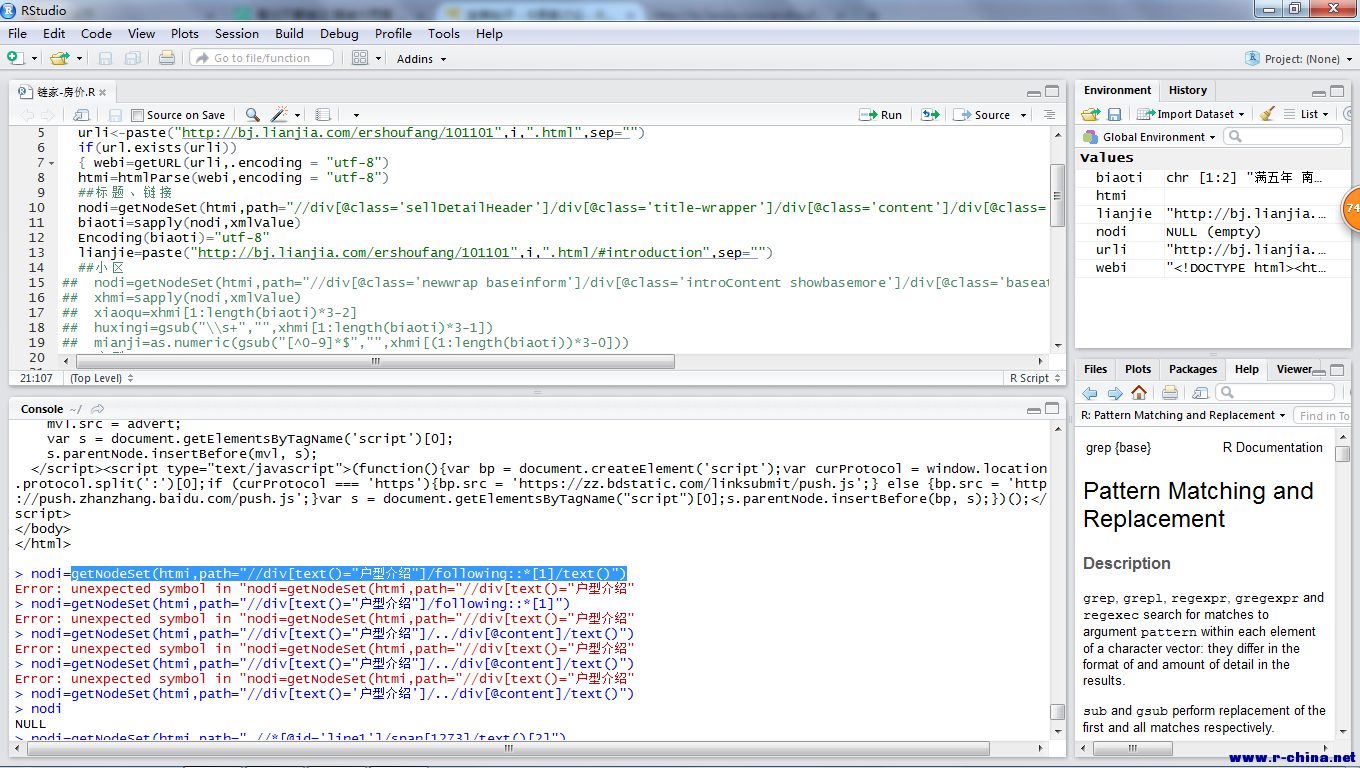Switch to the Packages tab
Screen dimensions: 1360x768
tap(1193, 369)
